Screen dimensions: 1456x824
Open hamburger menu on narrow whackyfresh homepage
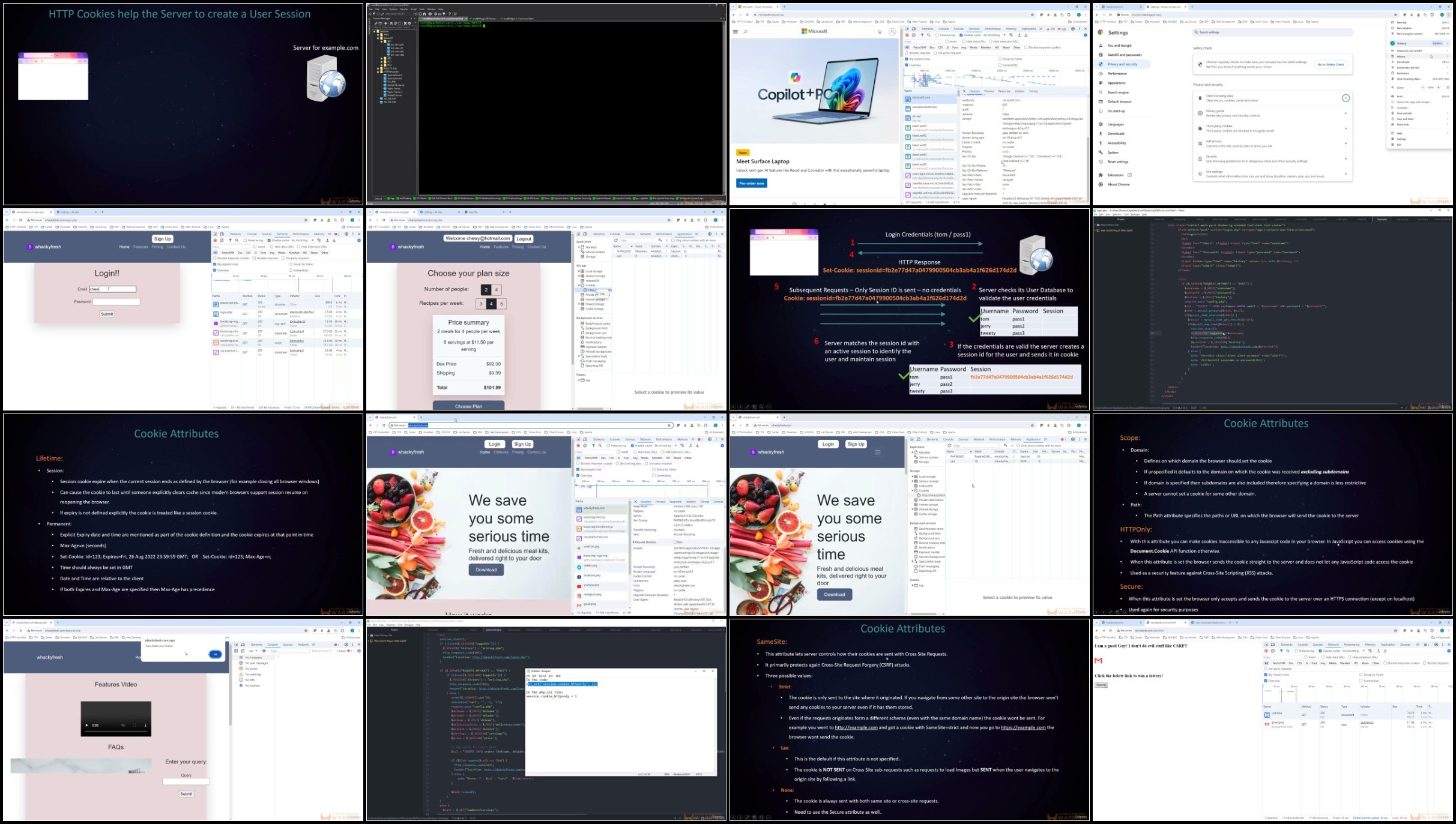[878, 453]
